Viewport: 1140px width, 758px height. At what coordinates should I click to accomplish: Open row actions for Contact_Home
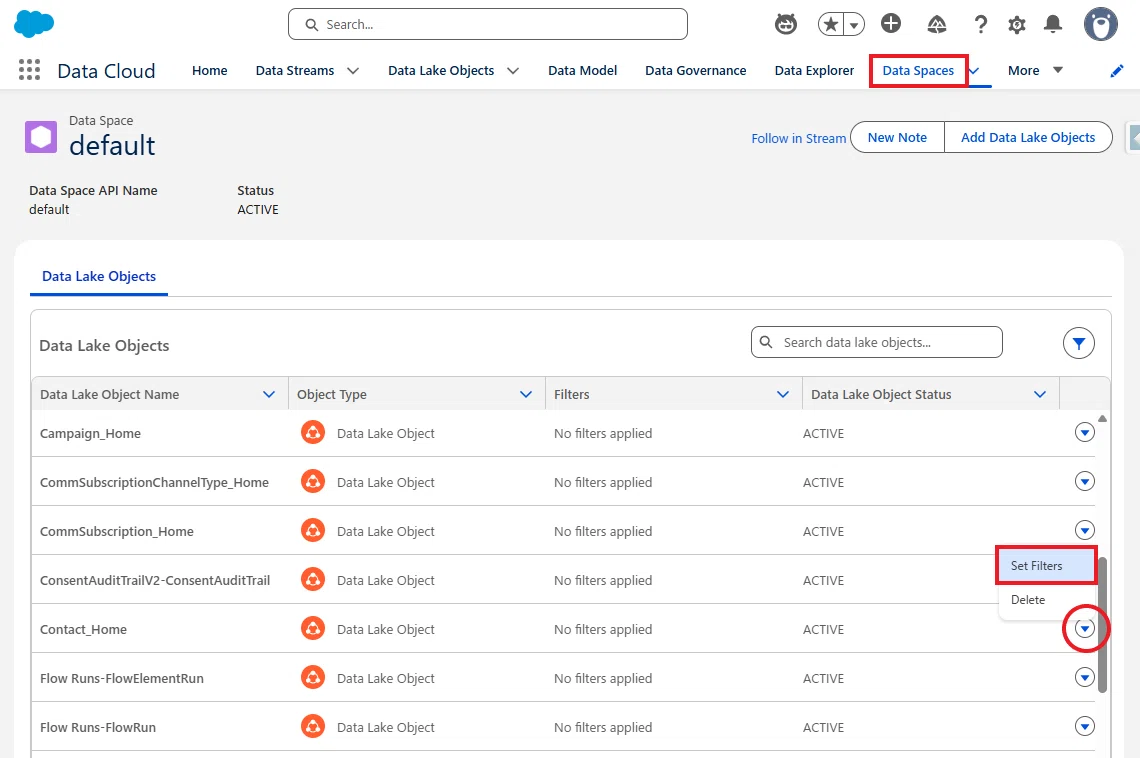(1084, 628)
